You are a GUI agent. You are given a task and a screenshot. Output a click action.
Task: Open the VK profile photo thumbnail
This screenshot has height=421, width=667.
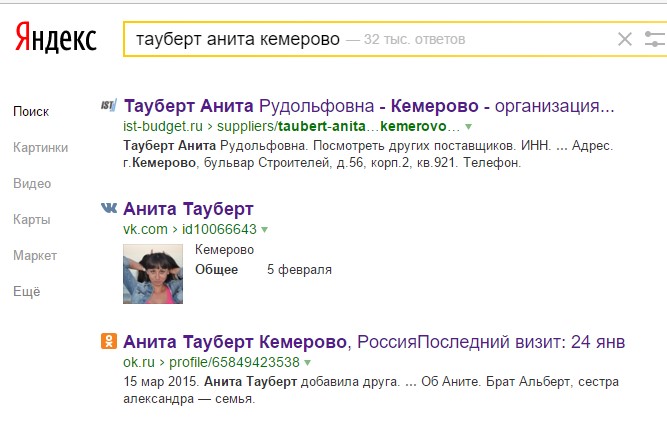tap(153, 274)
